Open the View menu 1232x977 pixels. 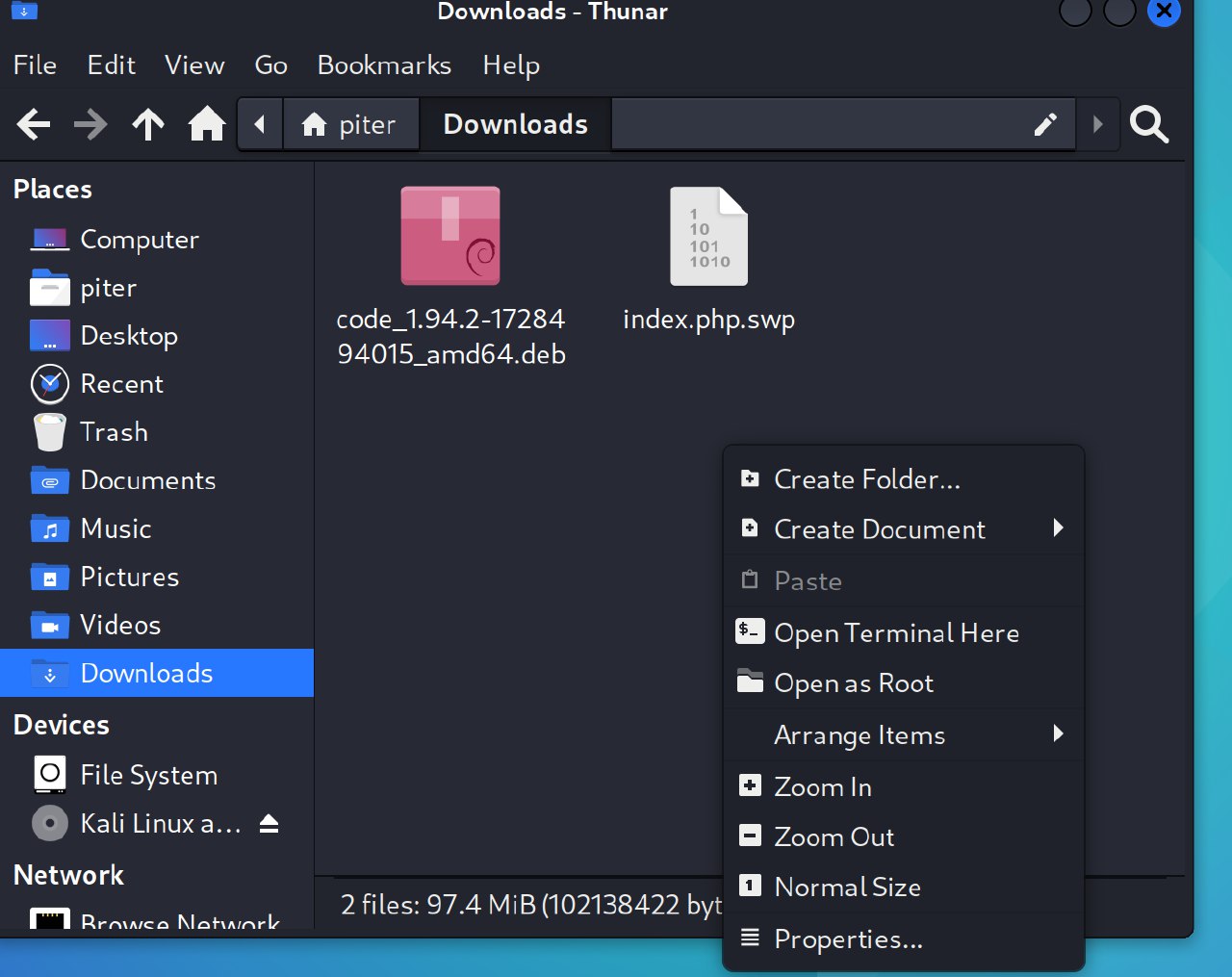pos(194,65)
